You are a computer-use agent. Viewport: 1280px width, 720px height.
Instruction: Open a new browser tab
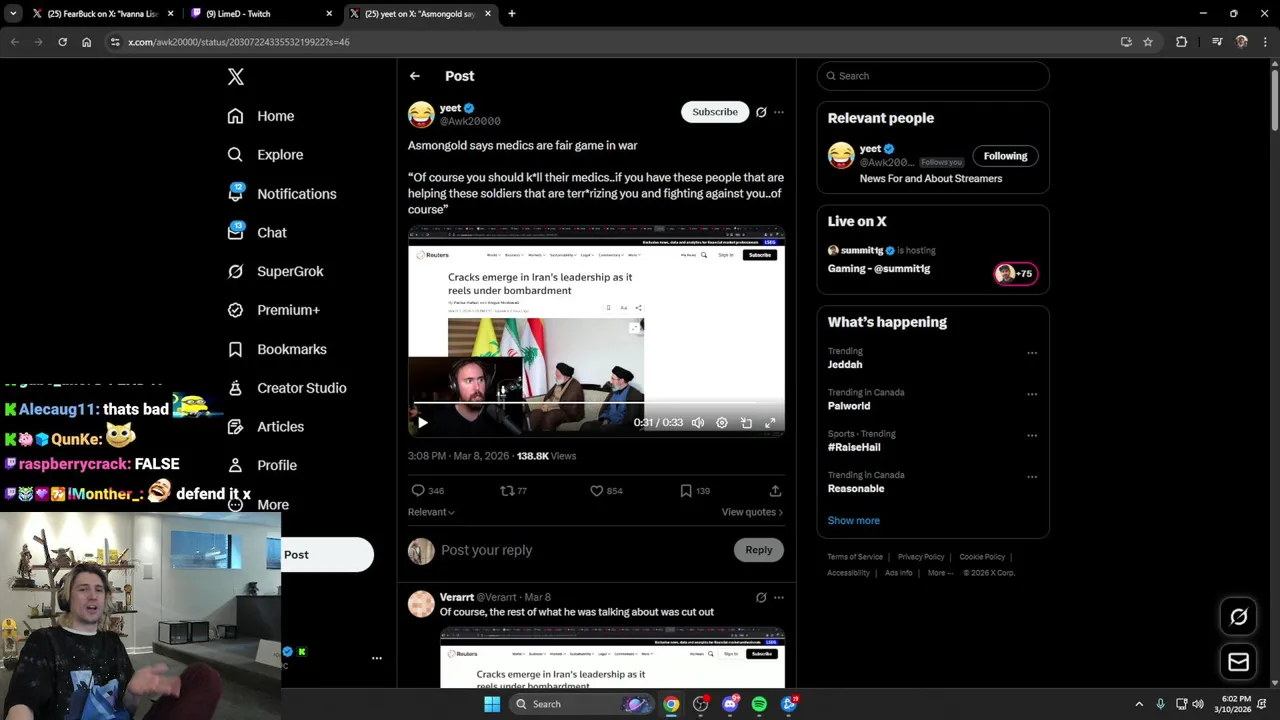tap(512, 14)
